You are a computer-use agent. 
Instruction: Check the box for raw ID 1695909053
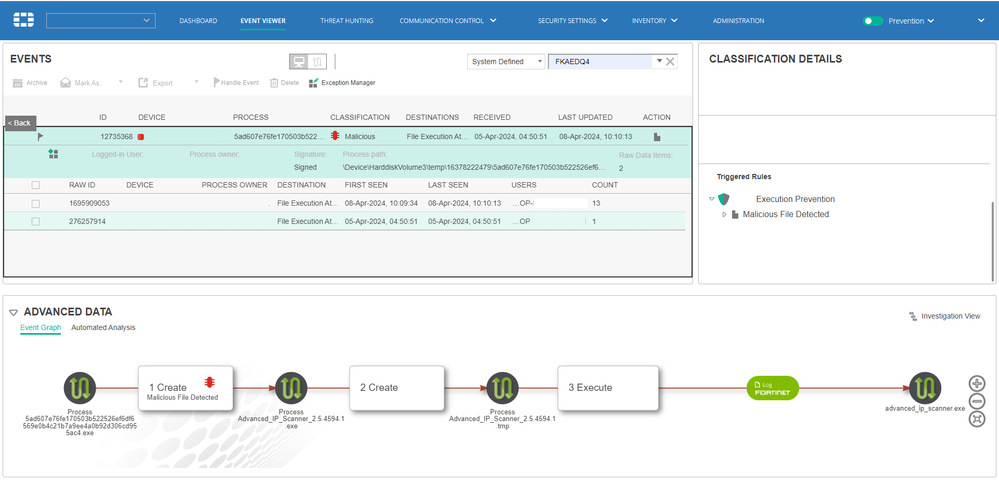tap(36, 203)
